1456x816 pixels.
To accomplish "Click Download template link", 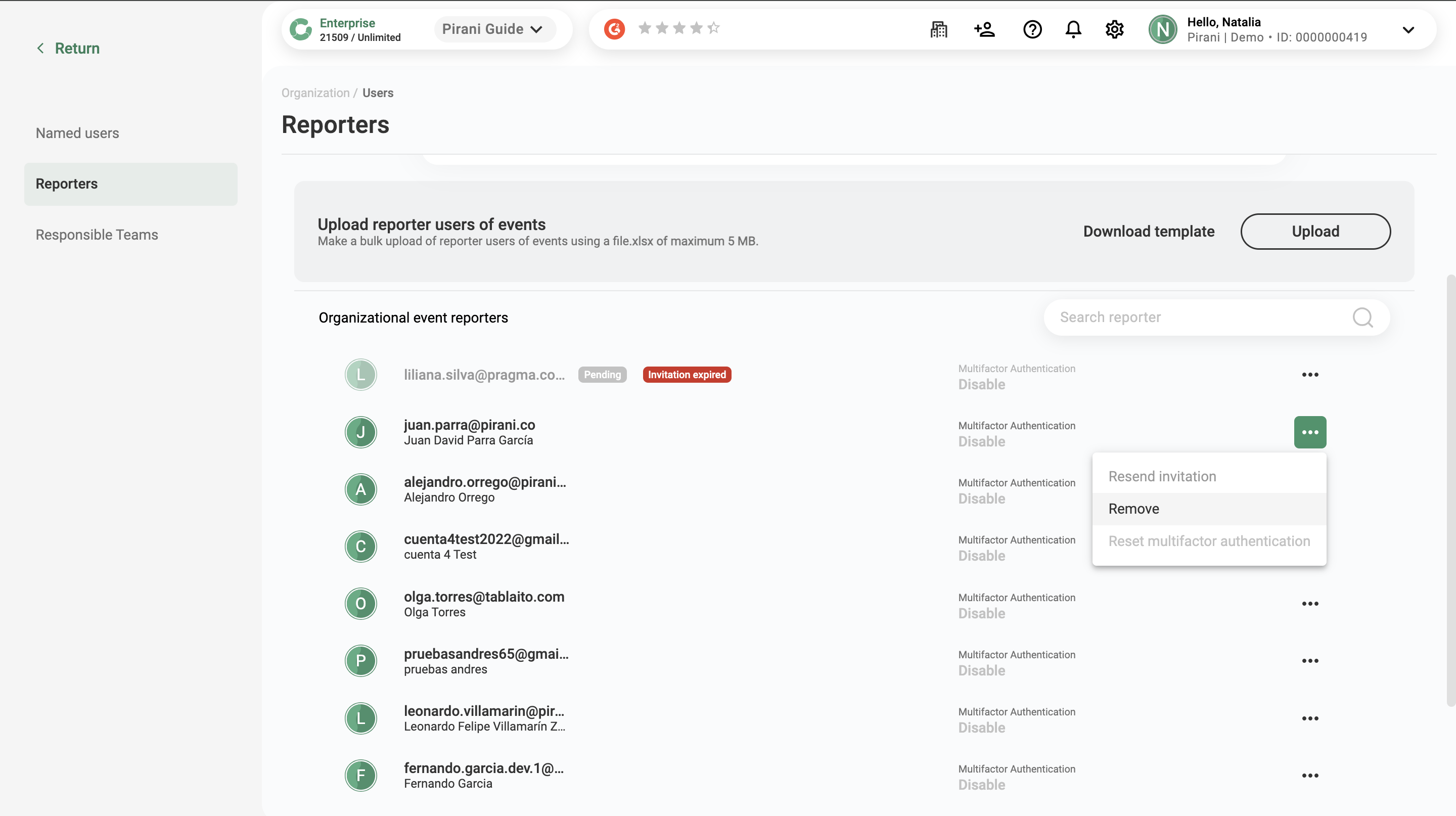I will point(1148,231).
